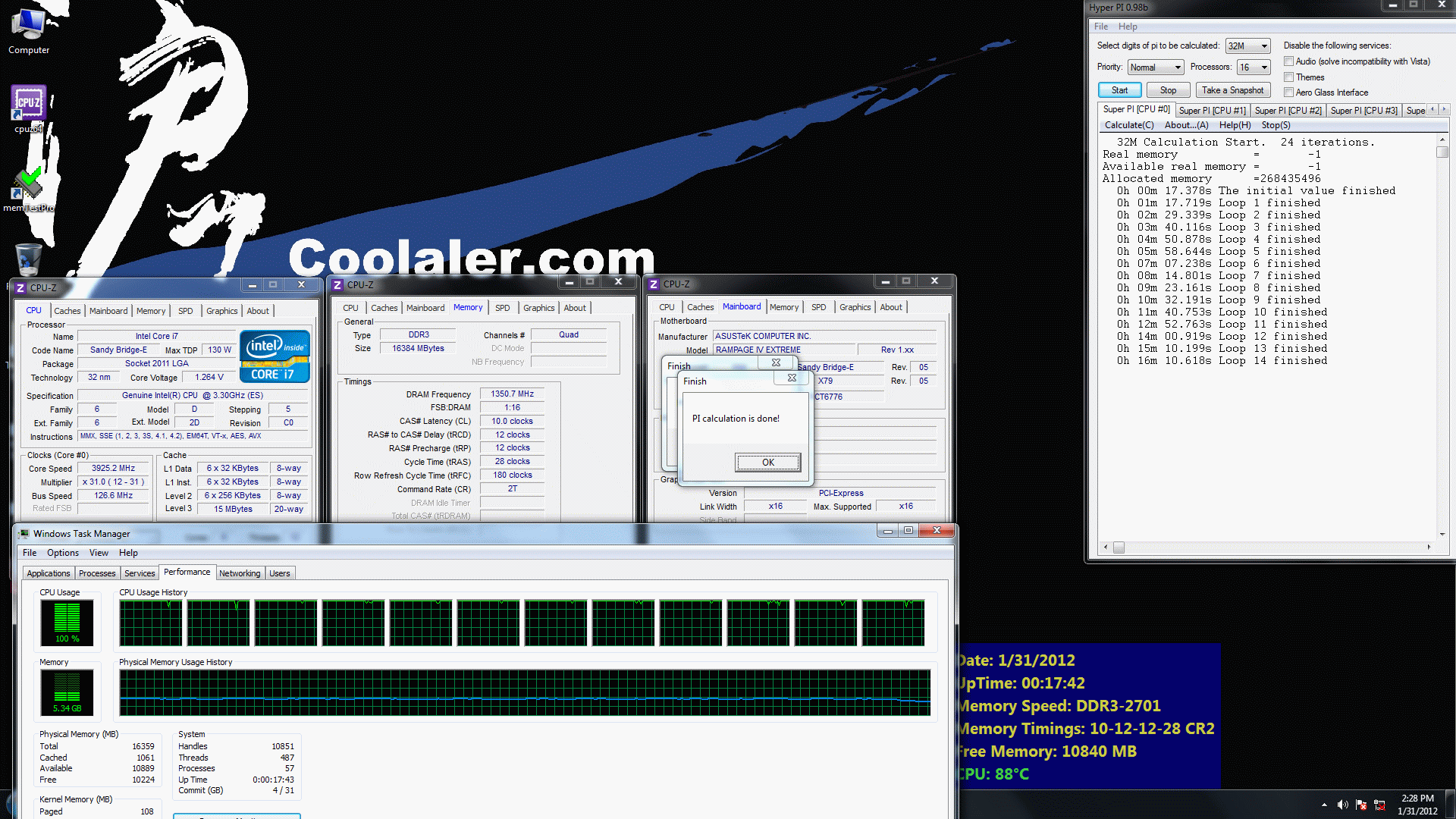1456x819 pixels.
Task: Click the Intel Core i7 inside logo
Action: click(275, 356)
